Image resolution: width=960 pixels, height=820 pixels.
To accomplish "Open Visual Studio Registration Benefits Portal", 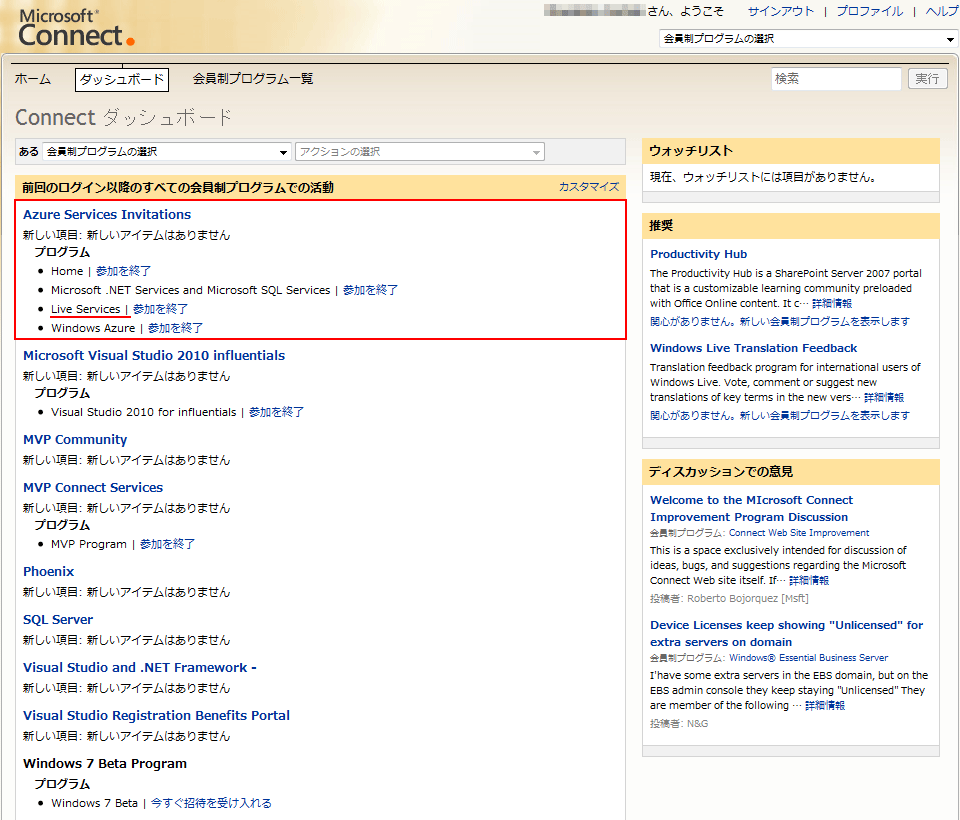I will 157,715.
